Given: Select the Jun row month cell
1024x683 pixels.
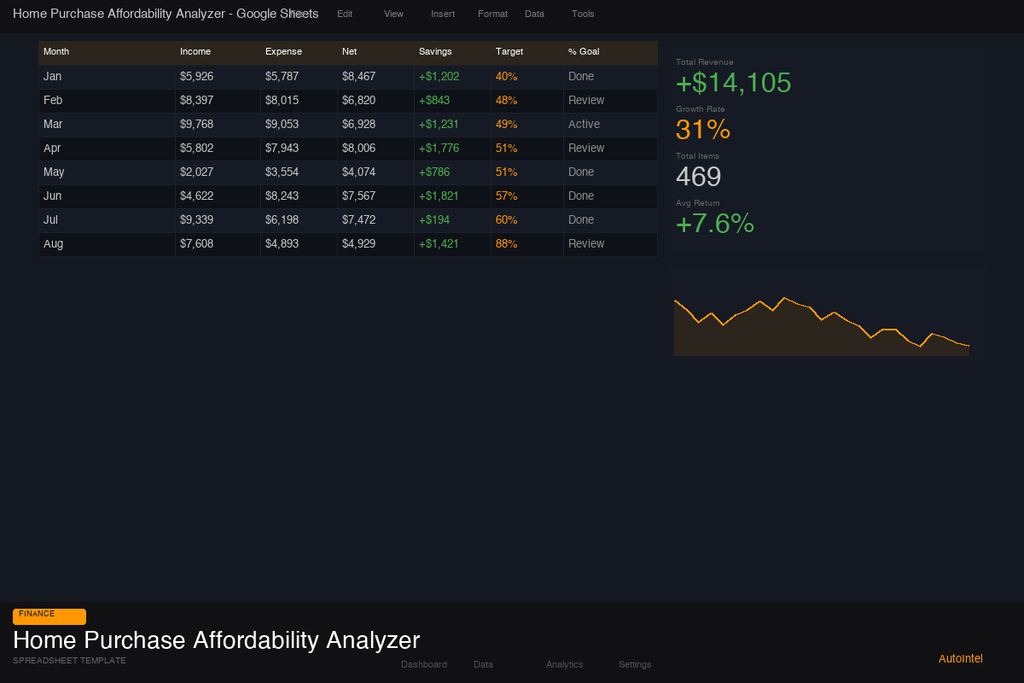Looking at the screenshot, I should pyautogui.click(x=107, y=196).
